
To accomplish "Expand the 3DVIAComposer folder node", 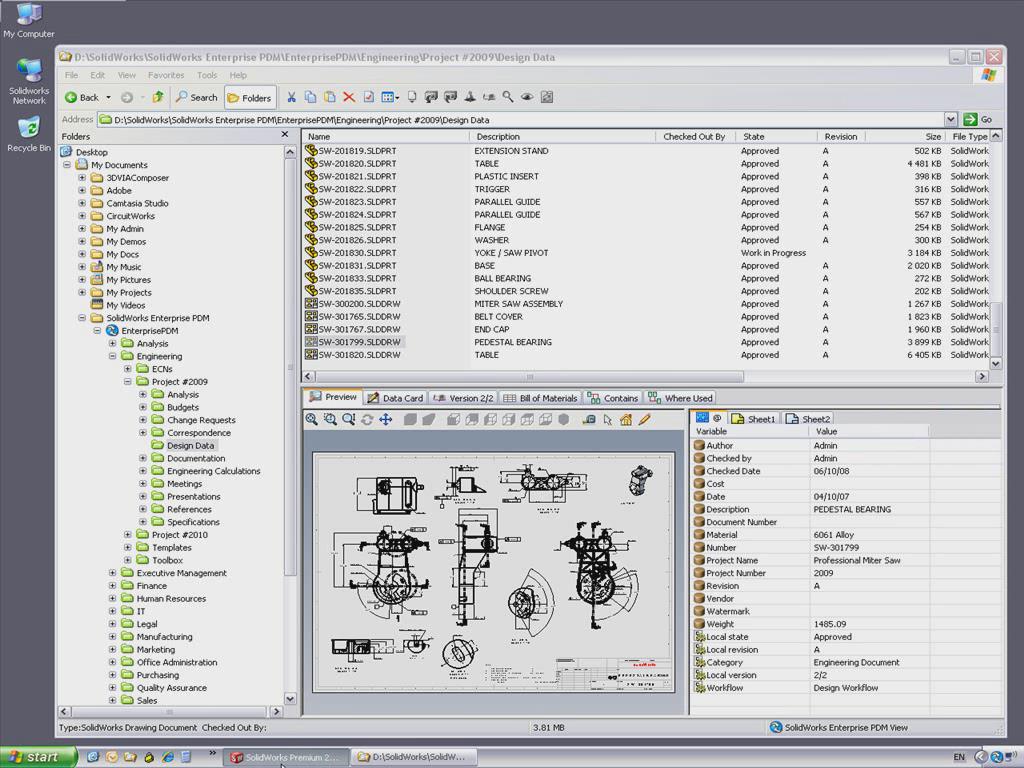I will 82,178.
